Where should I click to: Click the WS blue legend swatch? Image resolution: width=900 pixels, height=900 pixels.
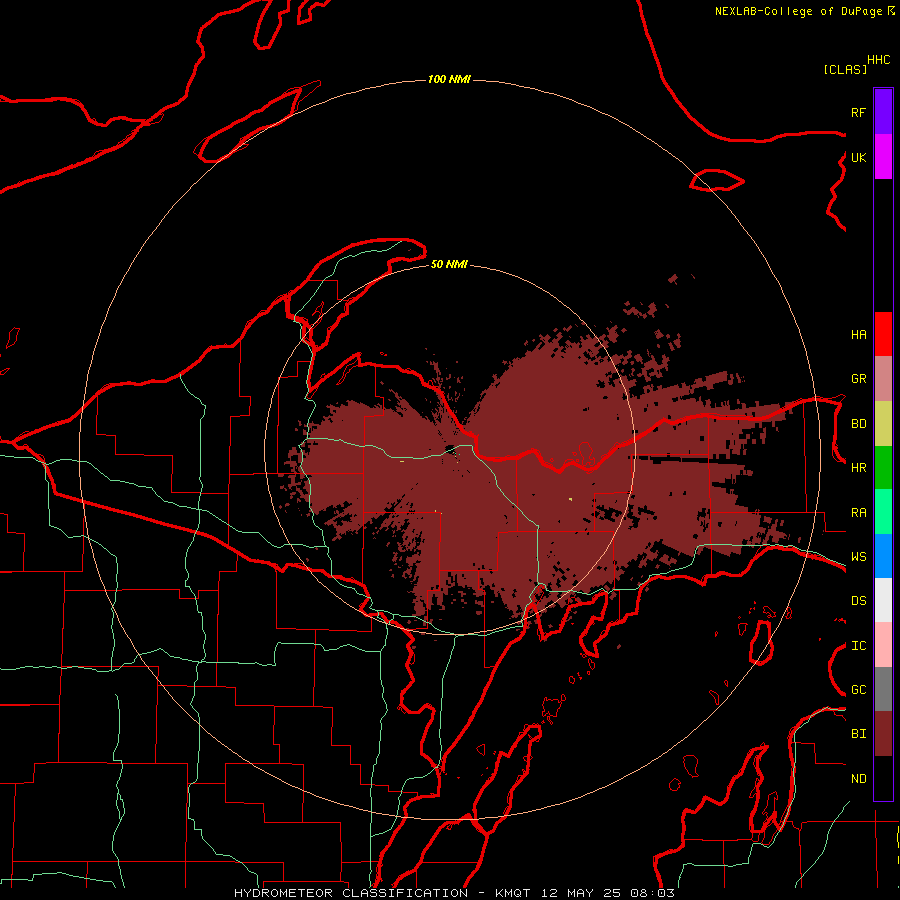point(883,556)
